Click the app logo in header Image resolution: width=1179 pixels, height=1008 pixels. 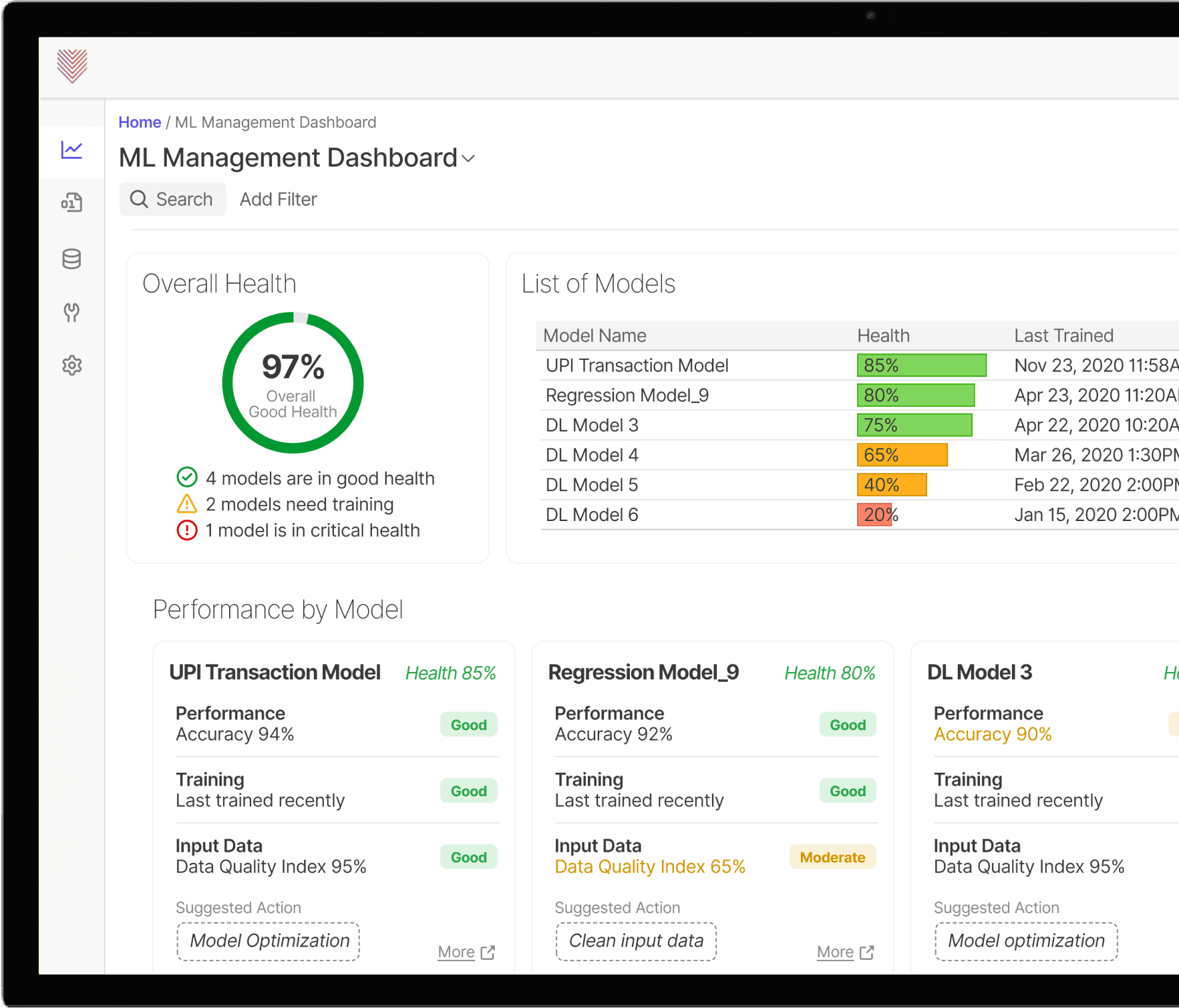pyautogui.click(x=72, y=66)
